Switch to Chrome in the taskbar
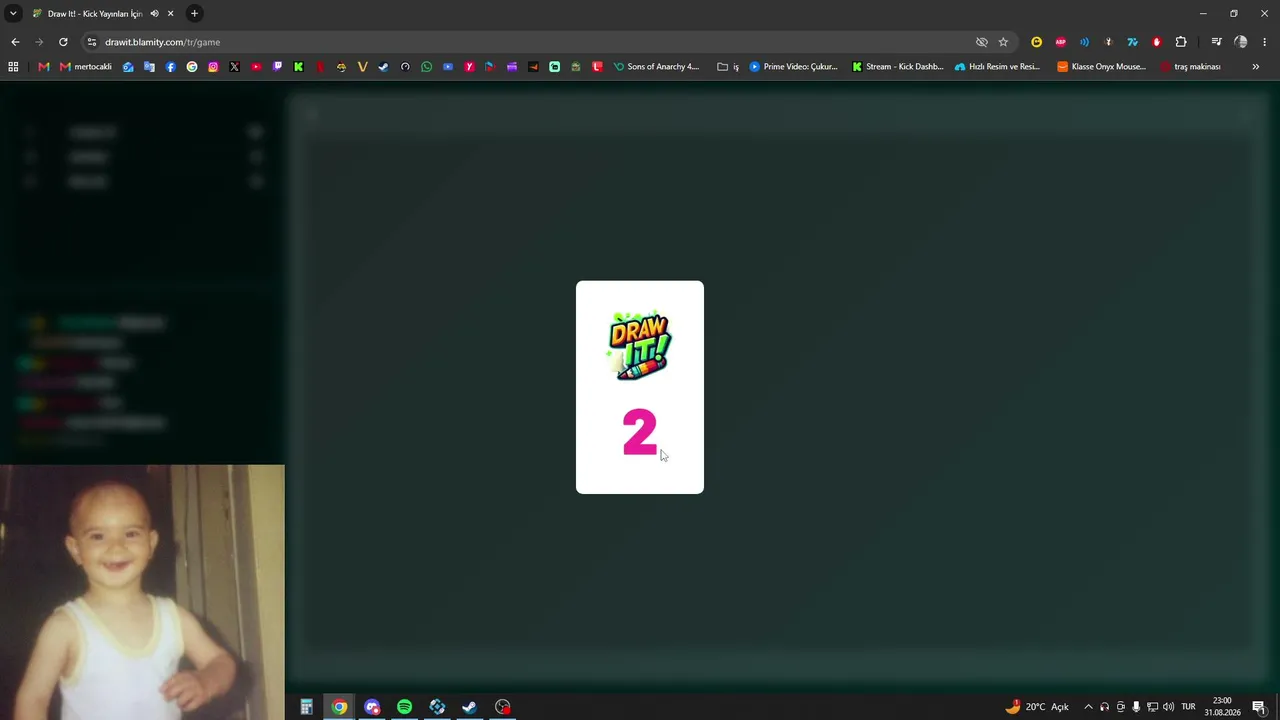The image size is (1280, 720). 340,707
